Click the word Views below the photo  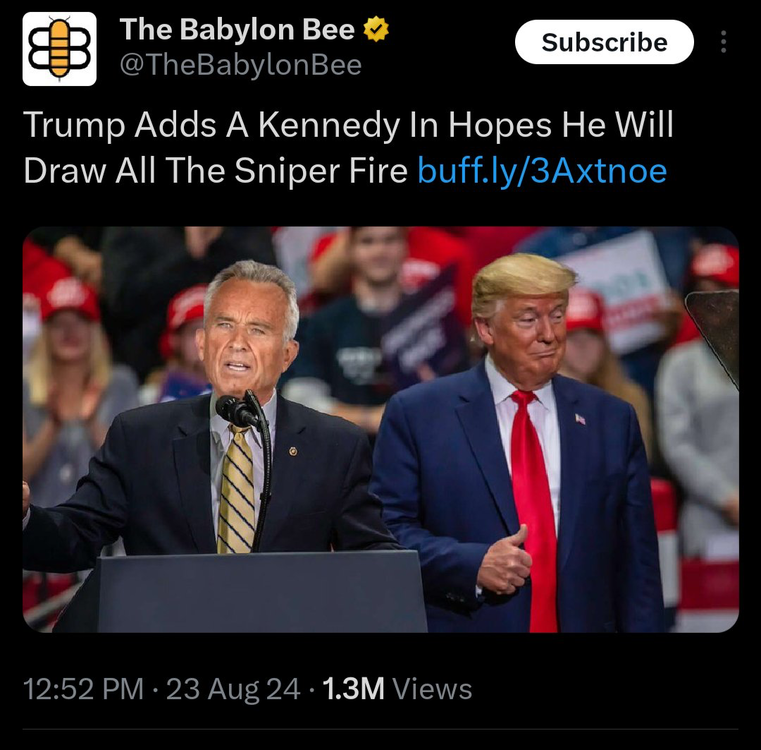coord(432,689)
